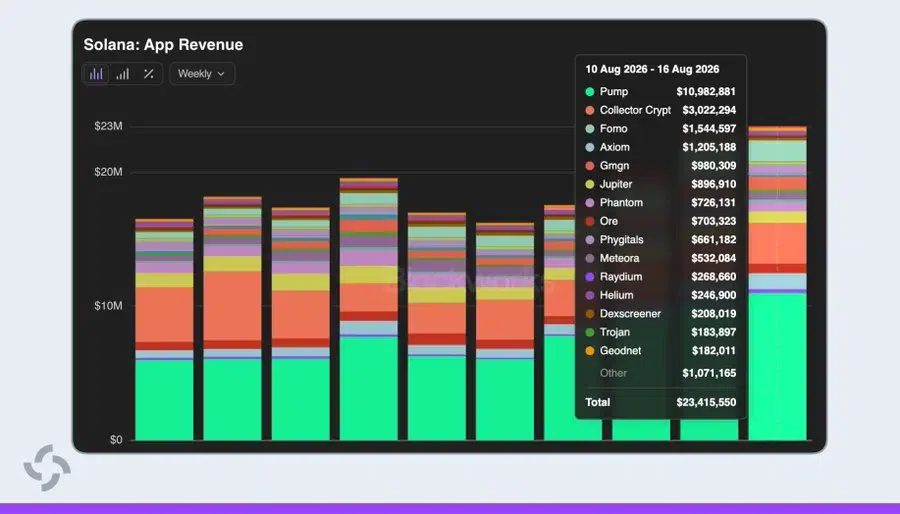Click the gray circular logo below the chart
The image size is (900, 514).
pyautogui.click(x=47, y=468)
